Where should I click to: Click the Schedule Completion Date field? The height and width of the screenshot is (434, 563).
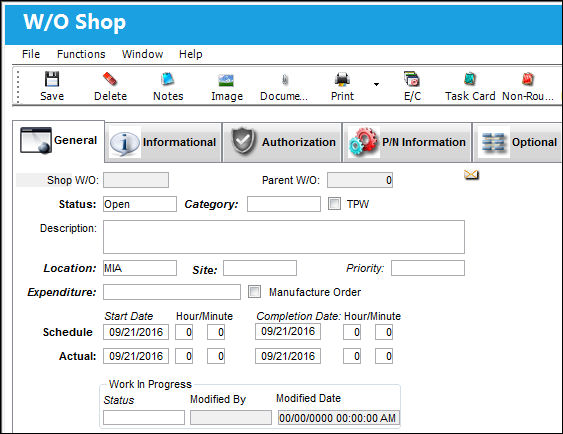(x=288, y=331)
